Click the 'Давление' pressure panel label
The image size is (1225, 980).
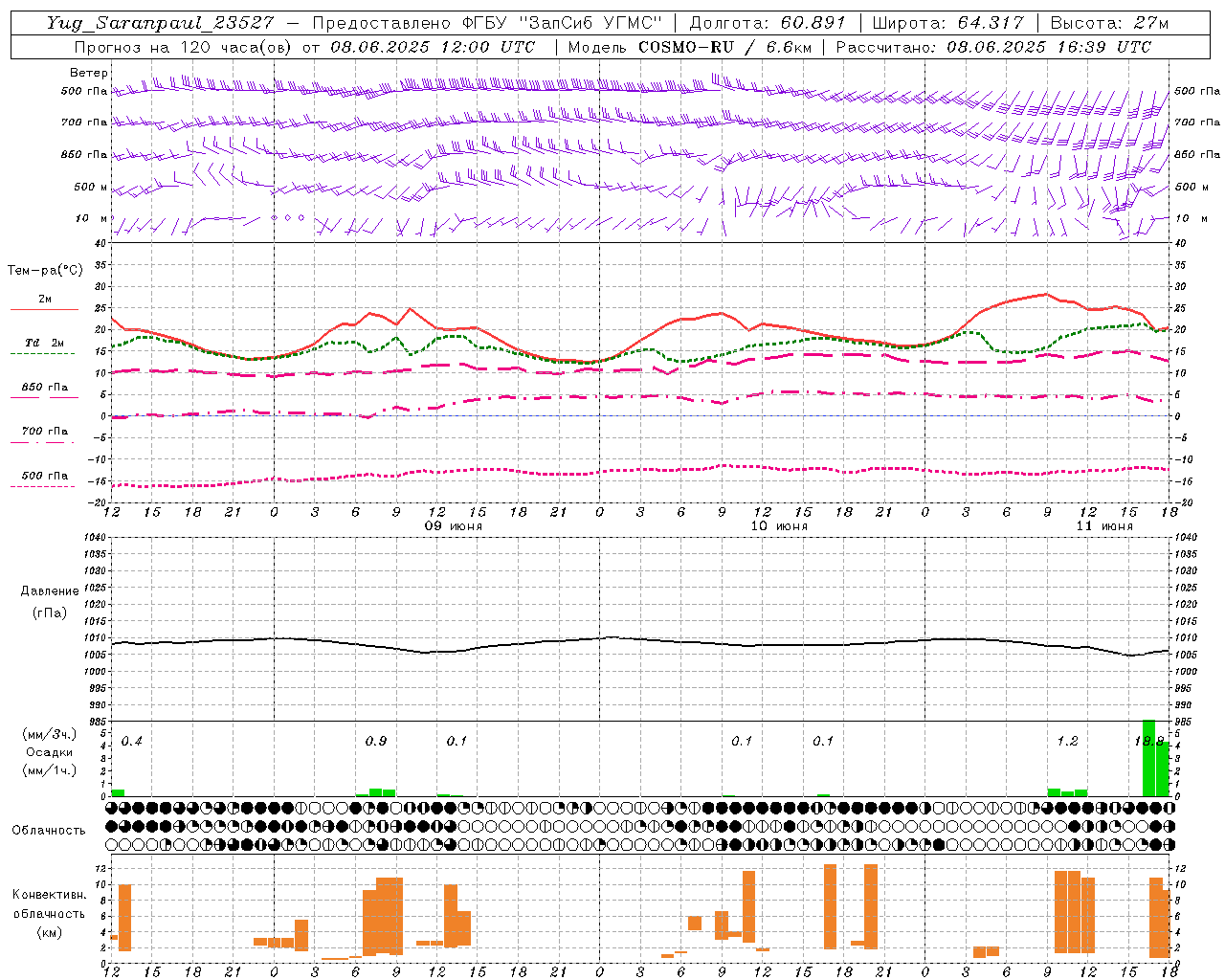[x=50, y=591]
